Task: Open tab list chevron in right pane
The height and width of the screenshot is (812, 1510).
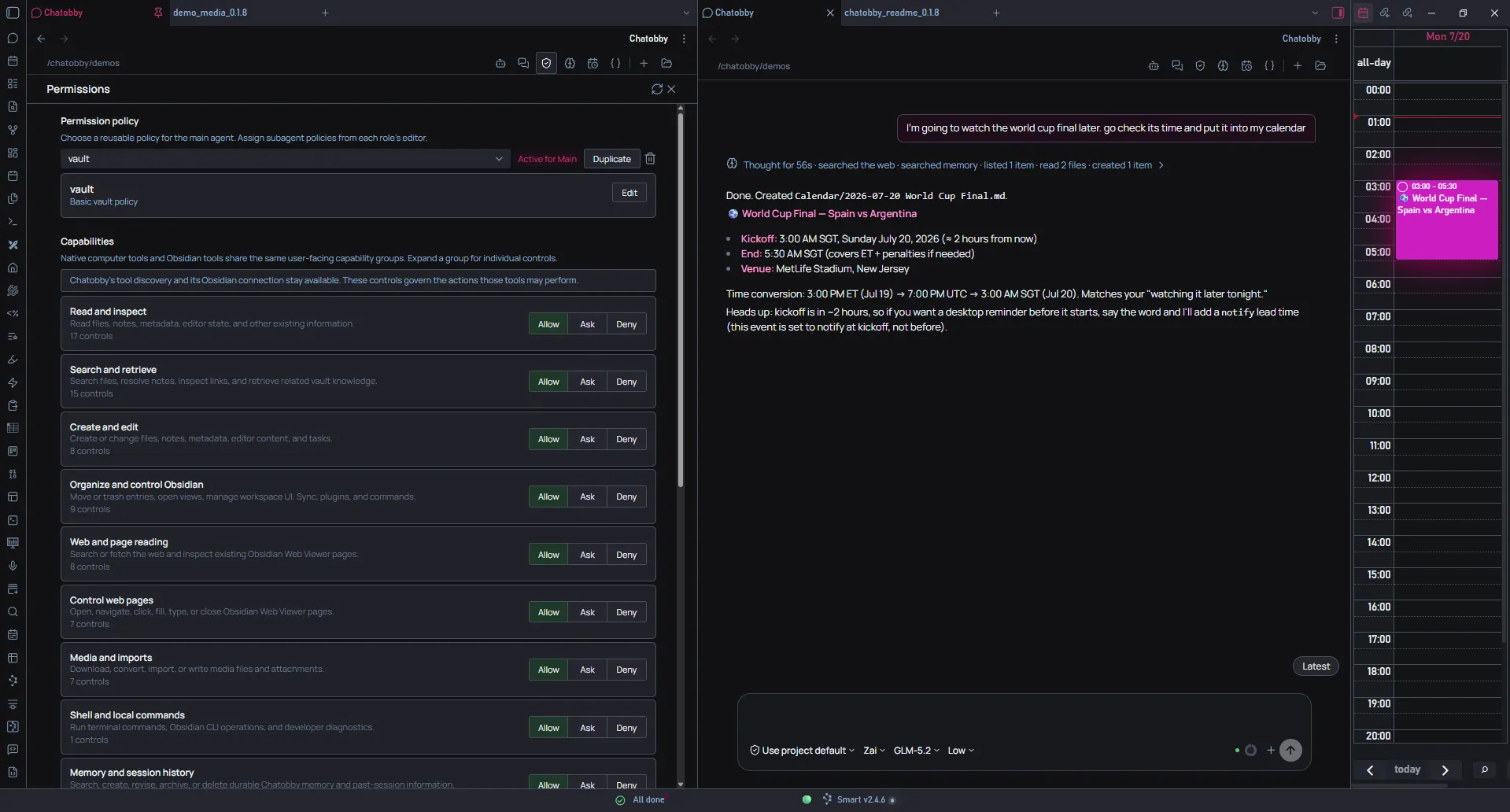Action: point(1315,13)
